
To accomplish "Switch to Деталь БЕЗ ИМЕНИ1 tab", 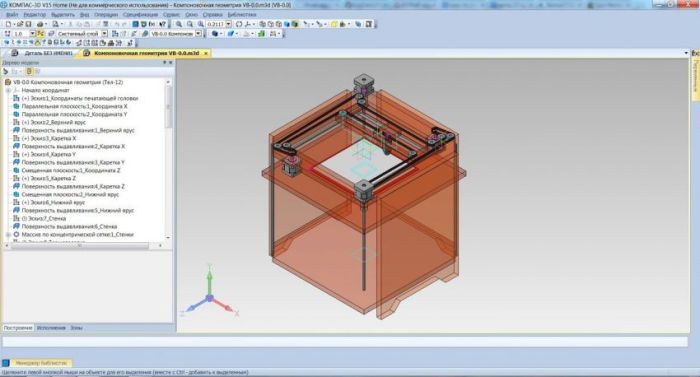I will pos(48,53).
